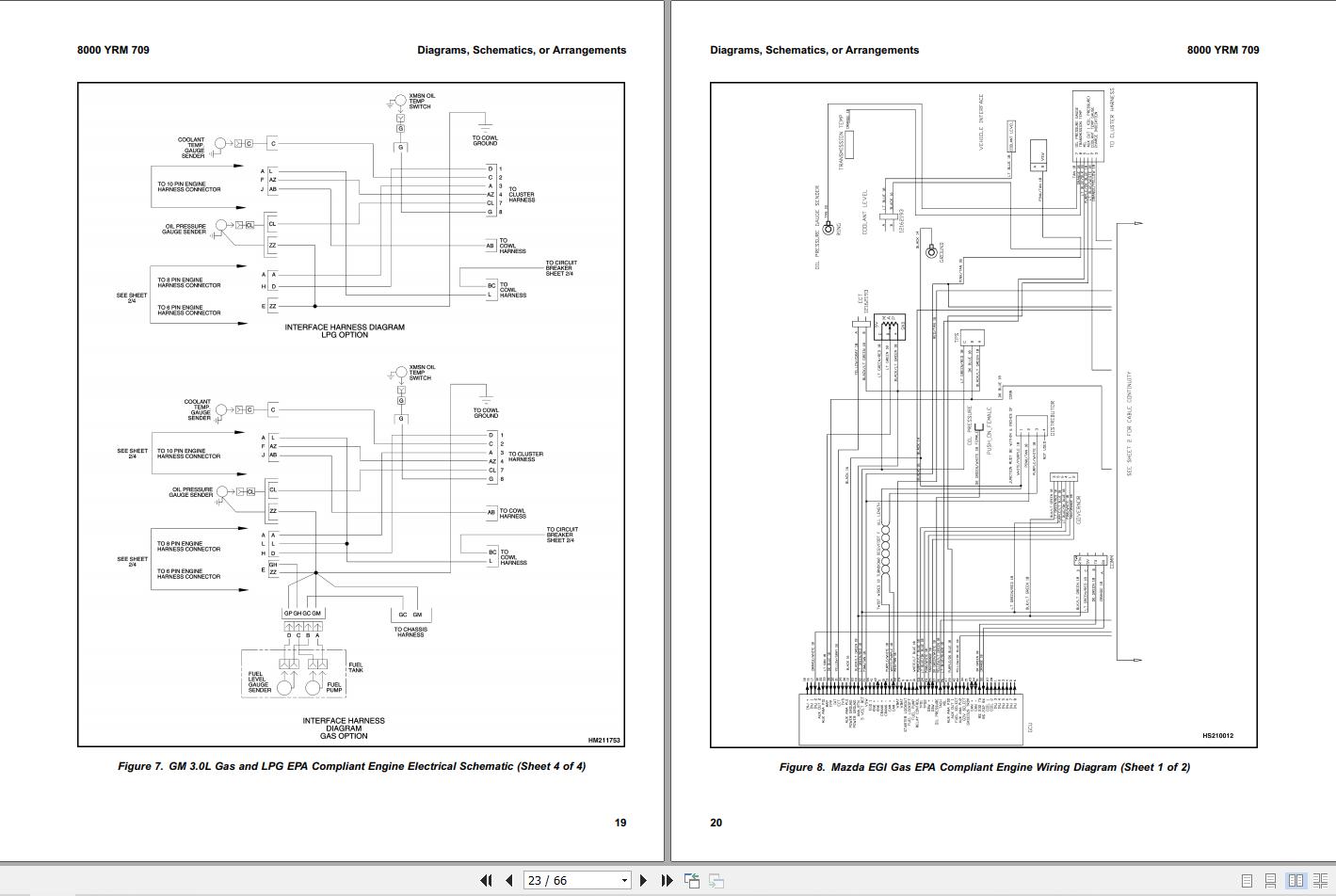The image size is (1336, 896).
Task: Jump to the last page
Action: (x=667, y=880)
